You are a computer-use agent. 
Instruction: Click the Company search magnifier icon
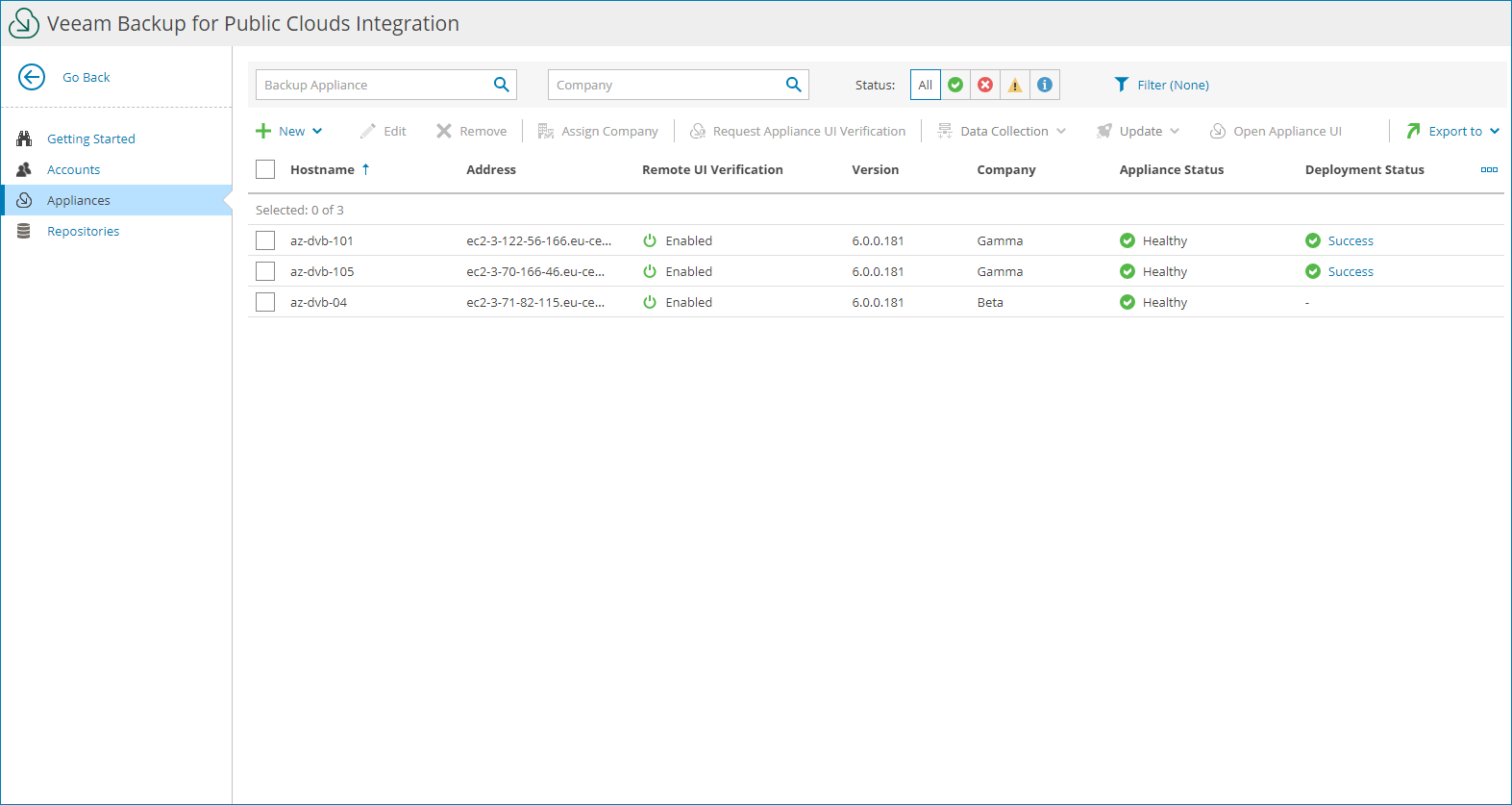point(793,85)
